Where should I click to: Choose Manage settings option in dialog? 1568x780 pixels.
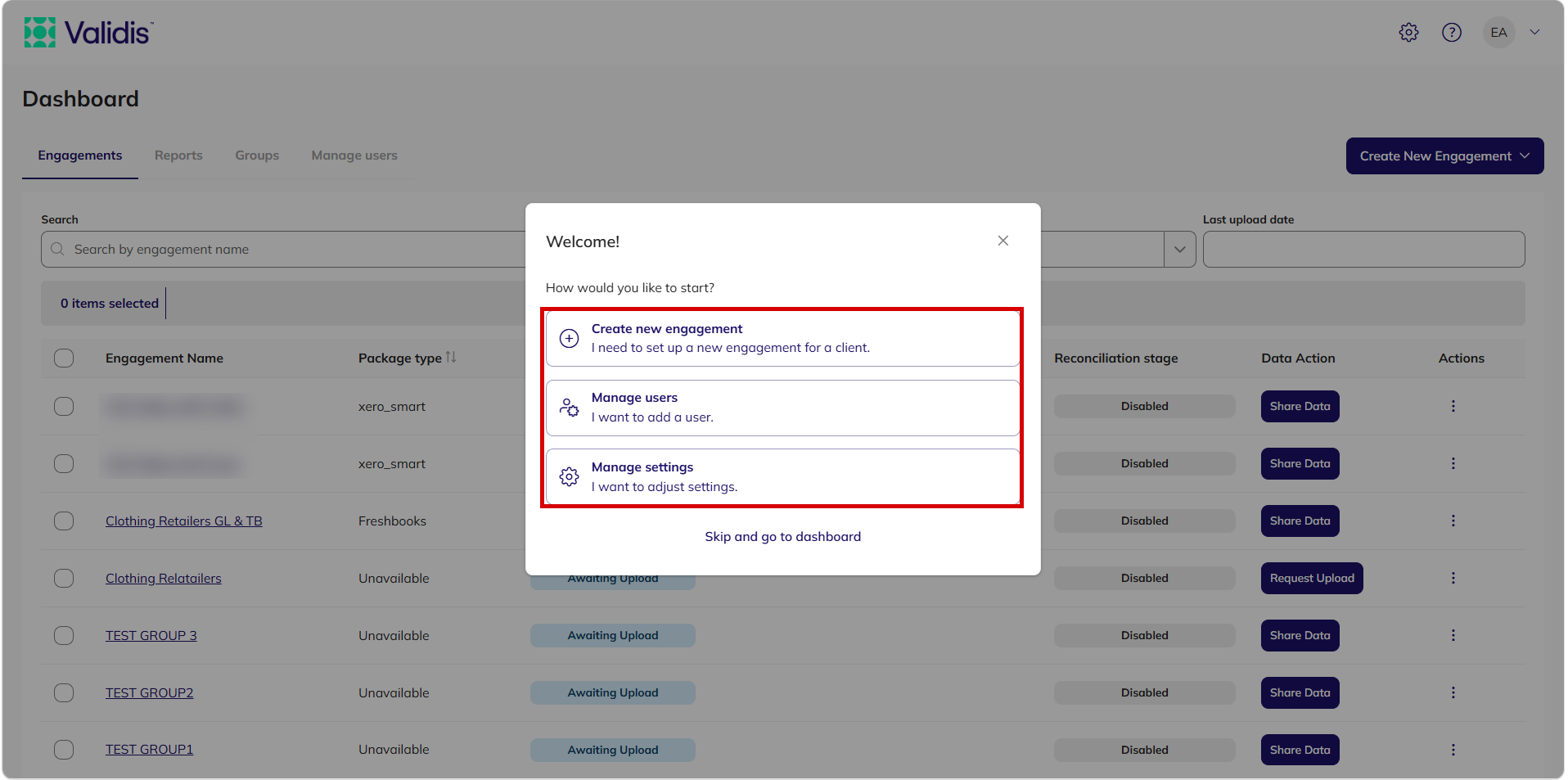pyautogui.click(x=782, y=476)
